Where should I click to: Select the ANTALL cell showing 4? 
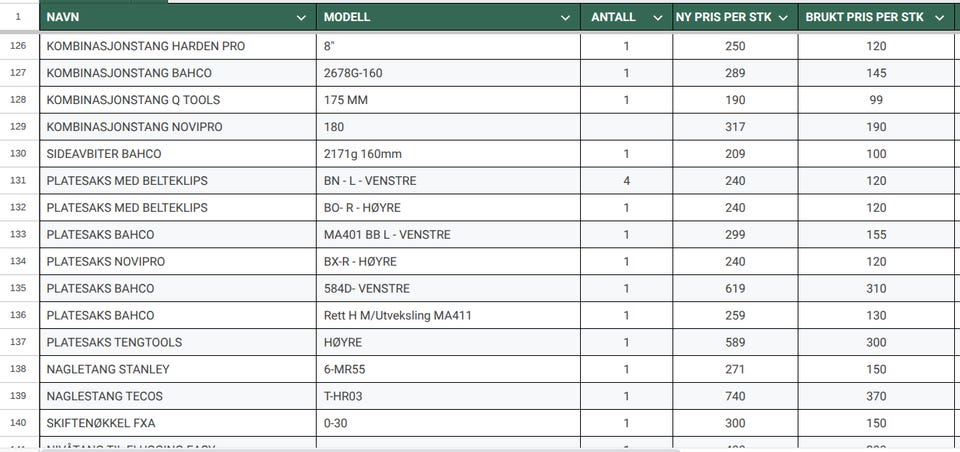point(626,181)
